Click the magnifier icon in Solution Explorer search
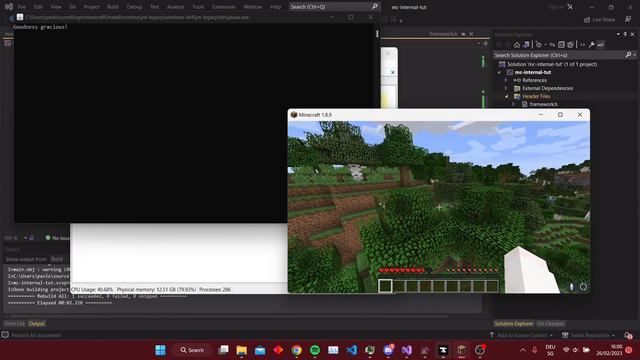 pyautogui.click(x=629, y=55)
